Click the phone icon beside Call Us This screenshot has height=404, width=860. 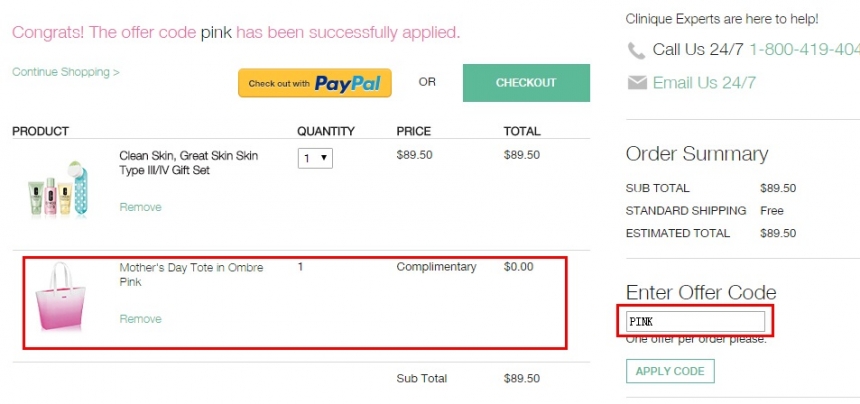(636, 51)
